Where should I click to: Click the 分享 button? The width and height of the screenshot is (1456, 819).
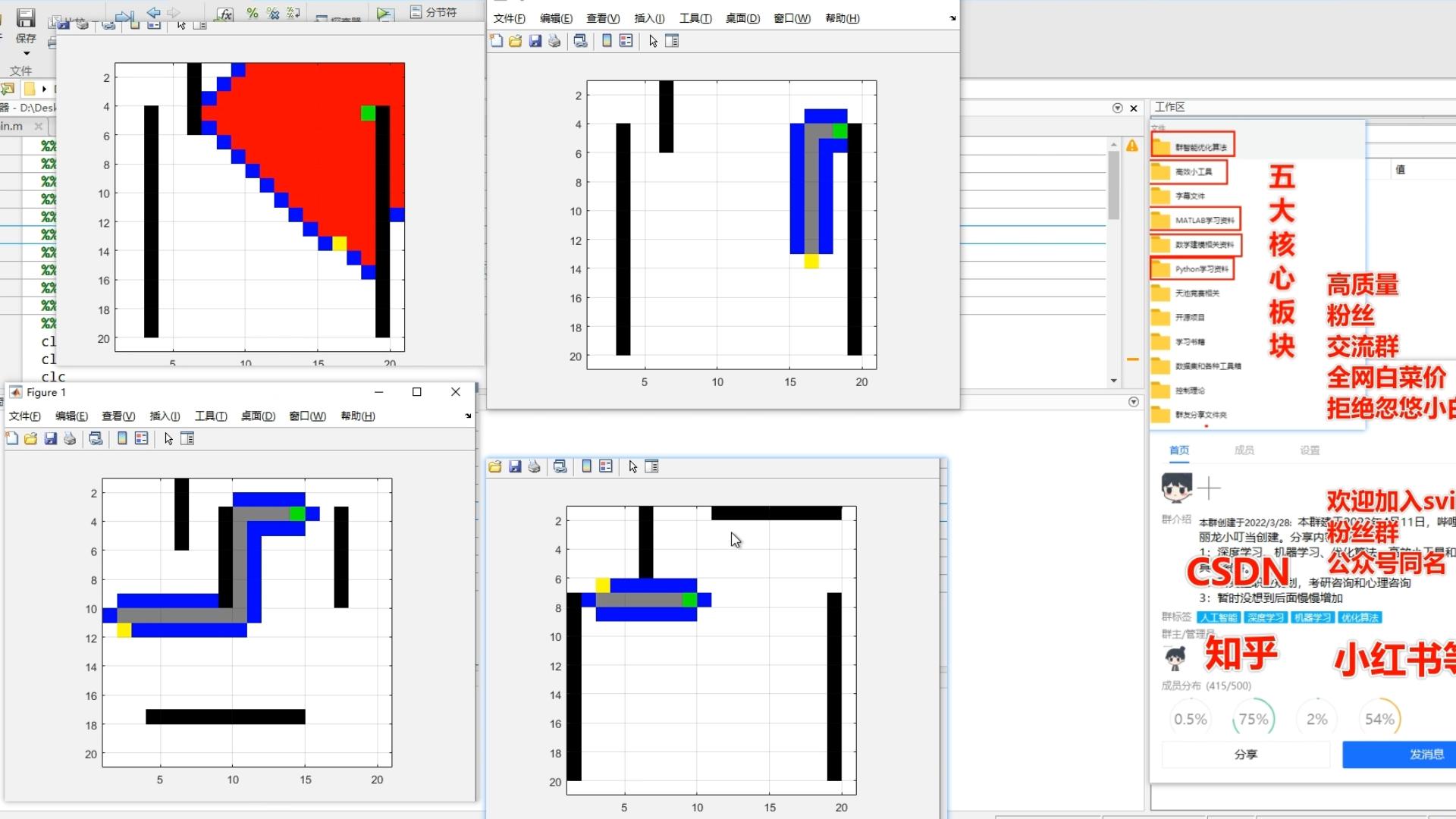[1245, 755]
